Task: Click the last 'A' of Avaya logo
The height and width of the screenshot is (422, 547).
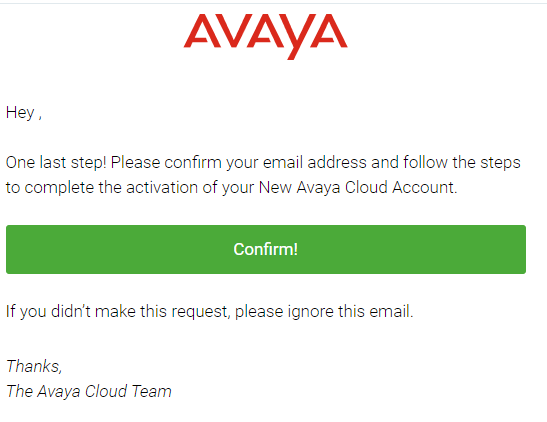Action: 329,30
